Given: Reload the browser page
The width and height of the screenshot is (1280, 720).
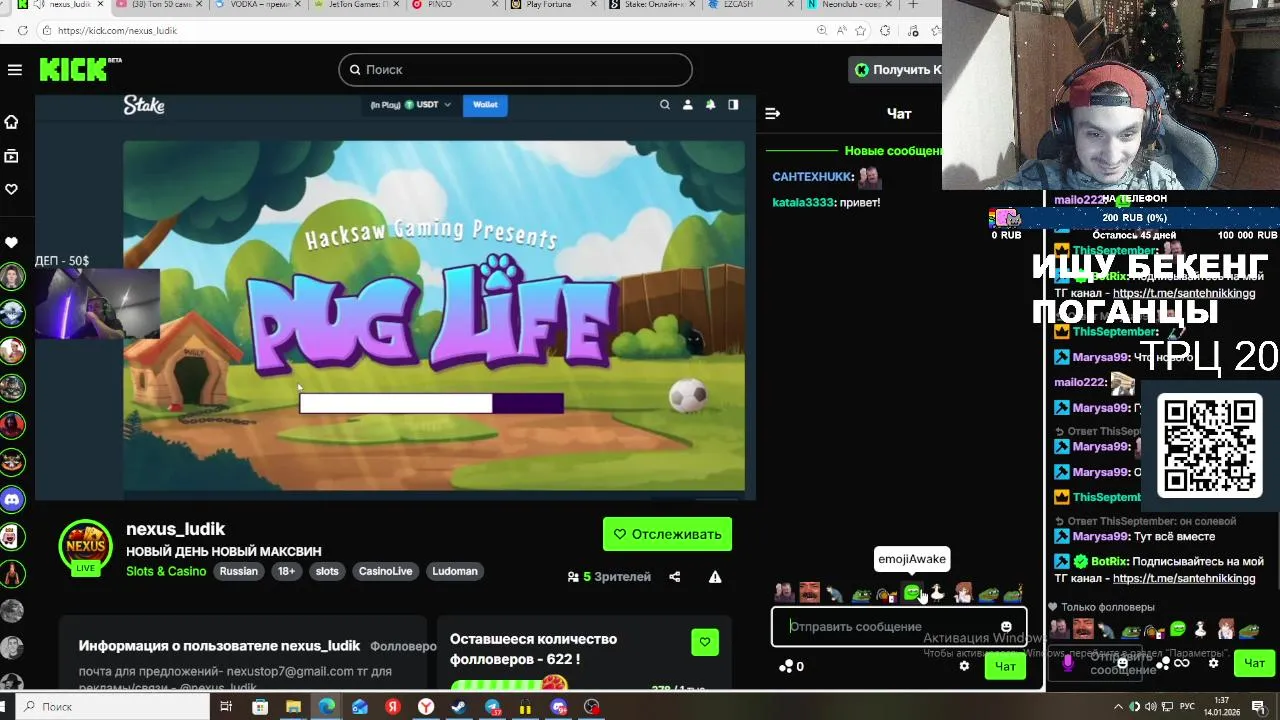Looking at the screenshot, I should click(23, 31).
